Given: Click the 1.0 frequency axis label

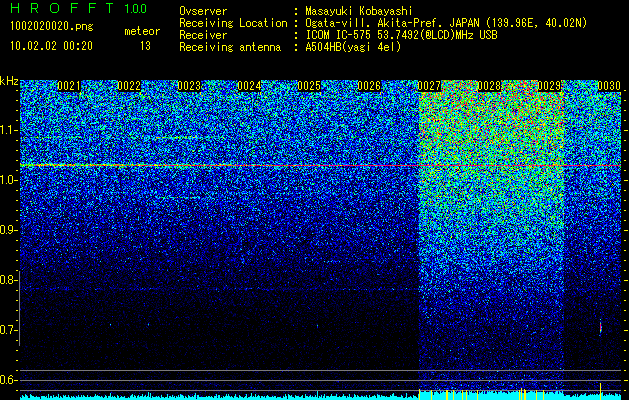Looking at the screenshot, I should point(7,181).
